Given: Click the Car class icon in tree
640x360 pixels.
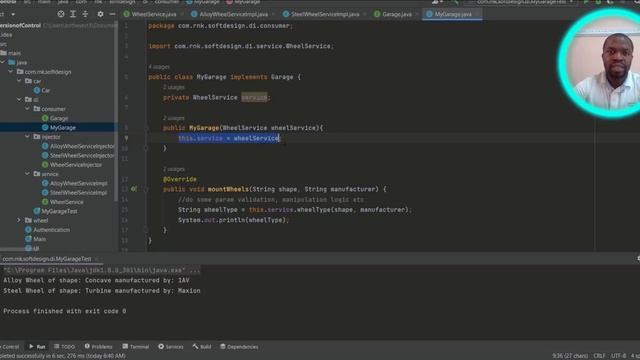Looking at the screenshot, I should [x=37, y=90].
